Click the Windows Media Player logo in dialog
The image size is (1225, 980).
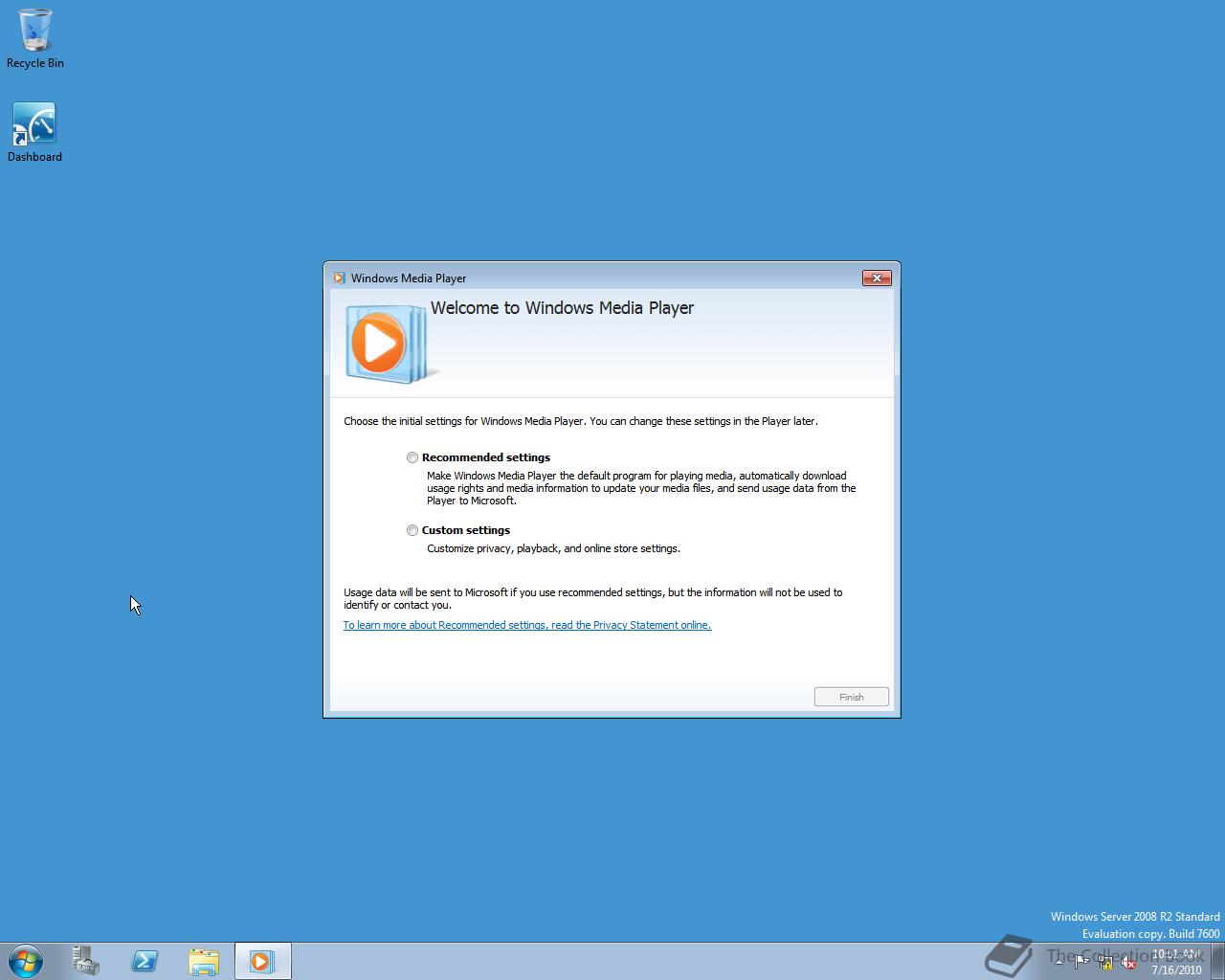tap(390, 345)
